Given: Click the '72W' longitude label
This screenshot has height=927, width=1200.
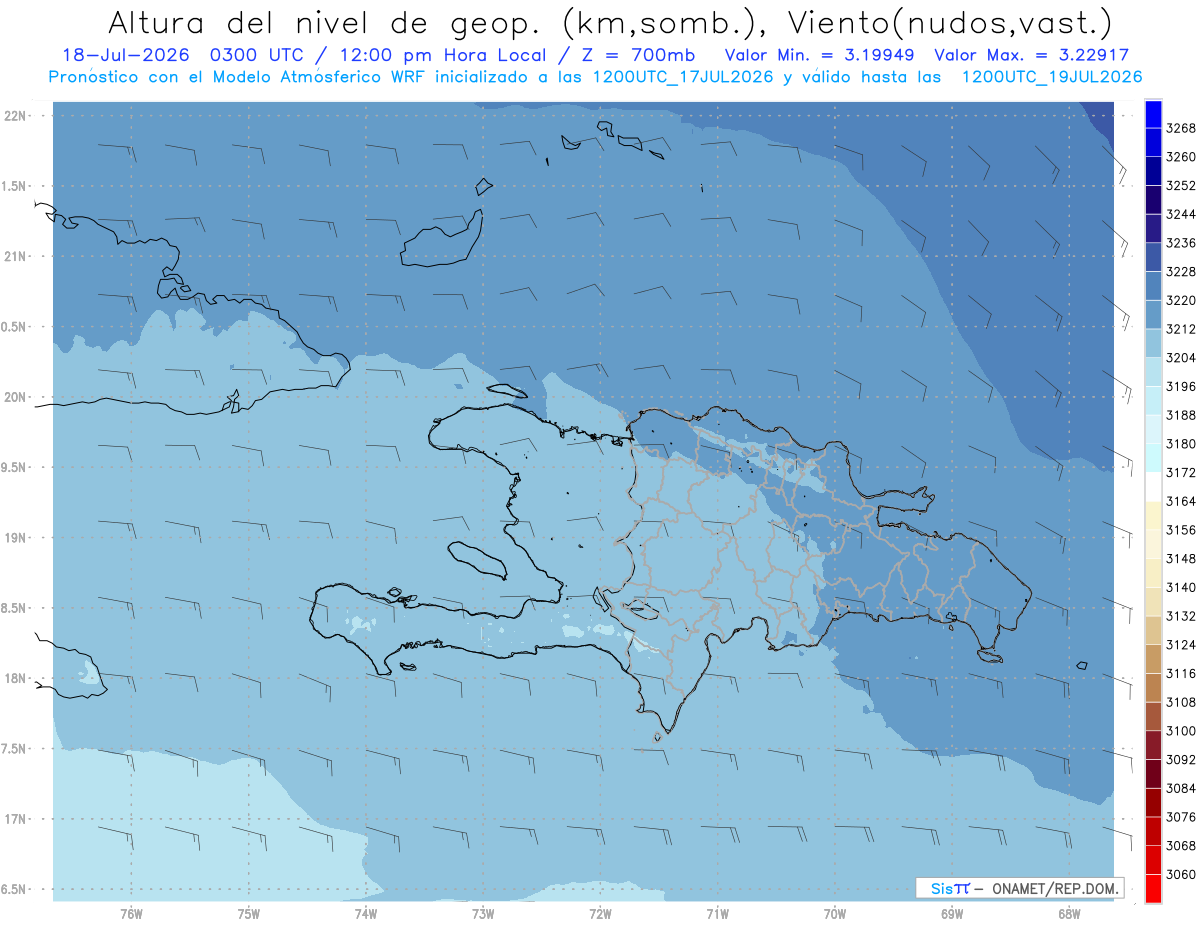Looking at the screenshot, I should click(x=600, y=914).
